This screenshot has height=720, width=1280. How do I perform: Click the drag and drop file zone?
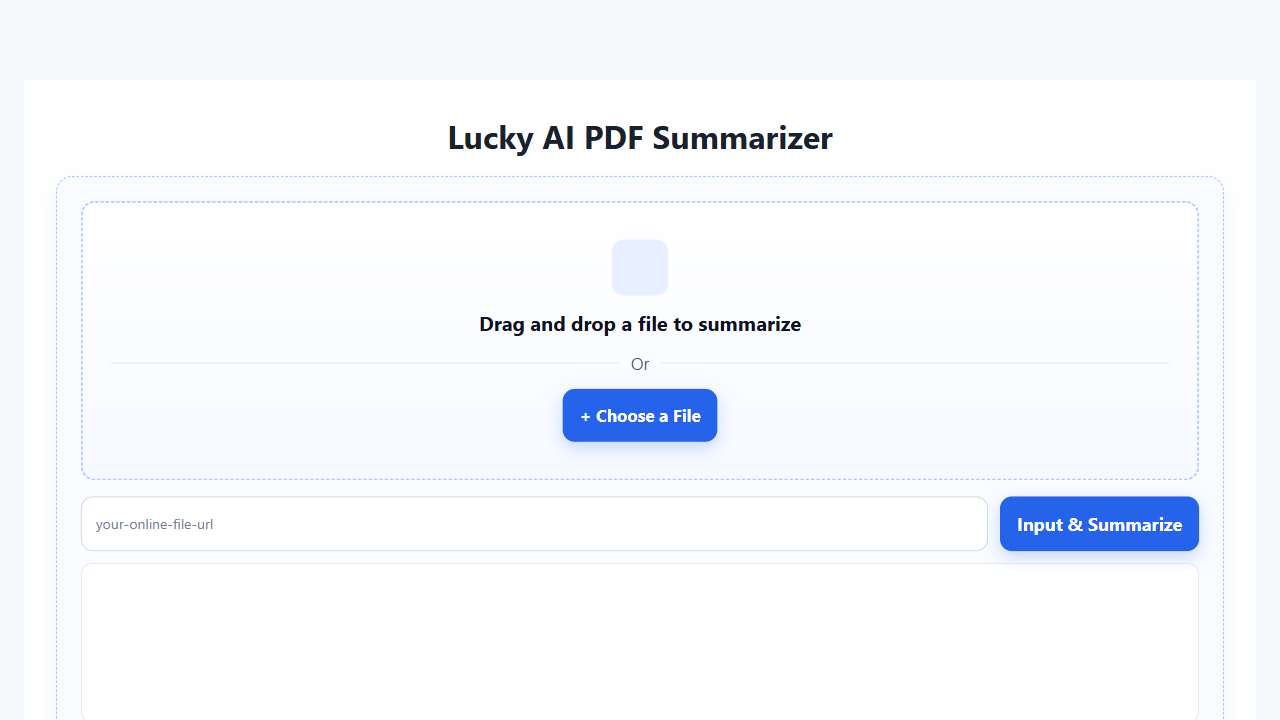(x=640, y=340)
